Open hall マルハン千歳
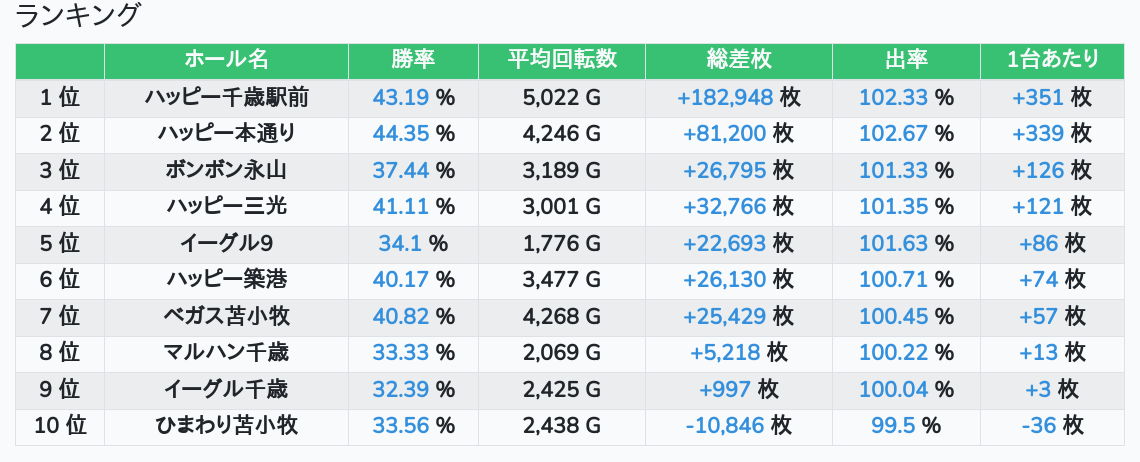 tap(226, 352)
